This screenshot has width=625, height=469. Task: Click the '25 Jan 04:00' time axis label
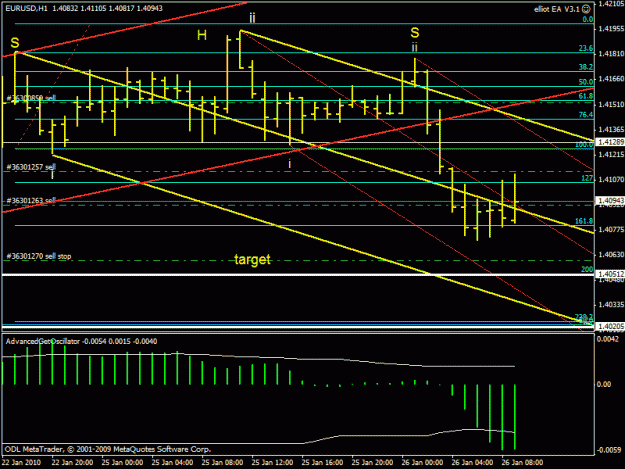coord(172,463)
